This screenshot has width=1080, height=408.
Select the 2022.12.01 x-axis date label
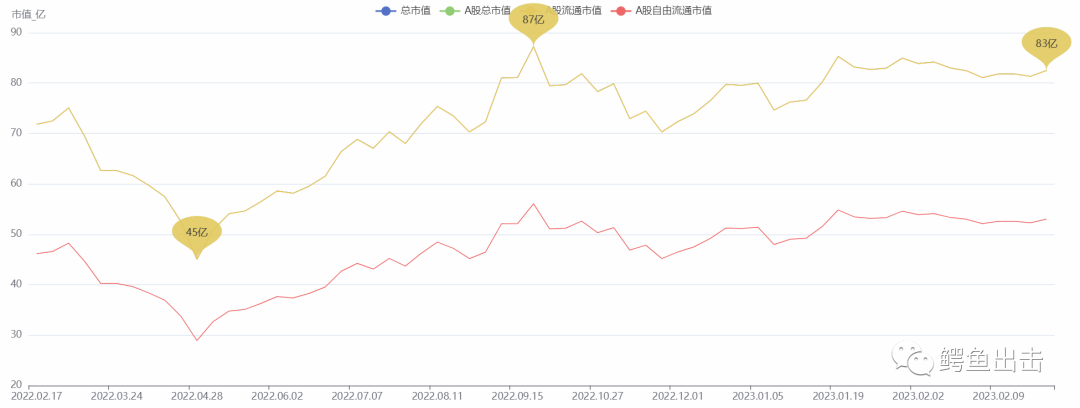678,396
